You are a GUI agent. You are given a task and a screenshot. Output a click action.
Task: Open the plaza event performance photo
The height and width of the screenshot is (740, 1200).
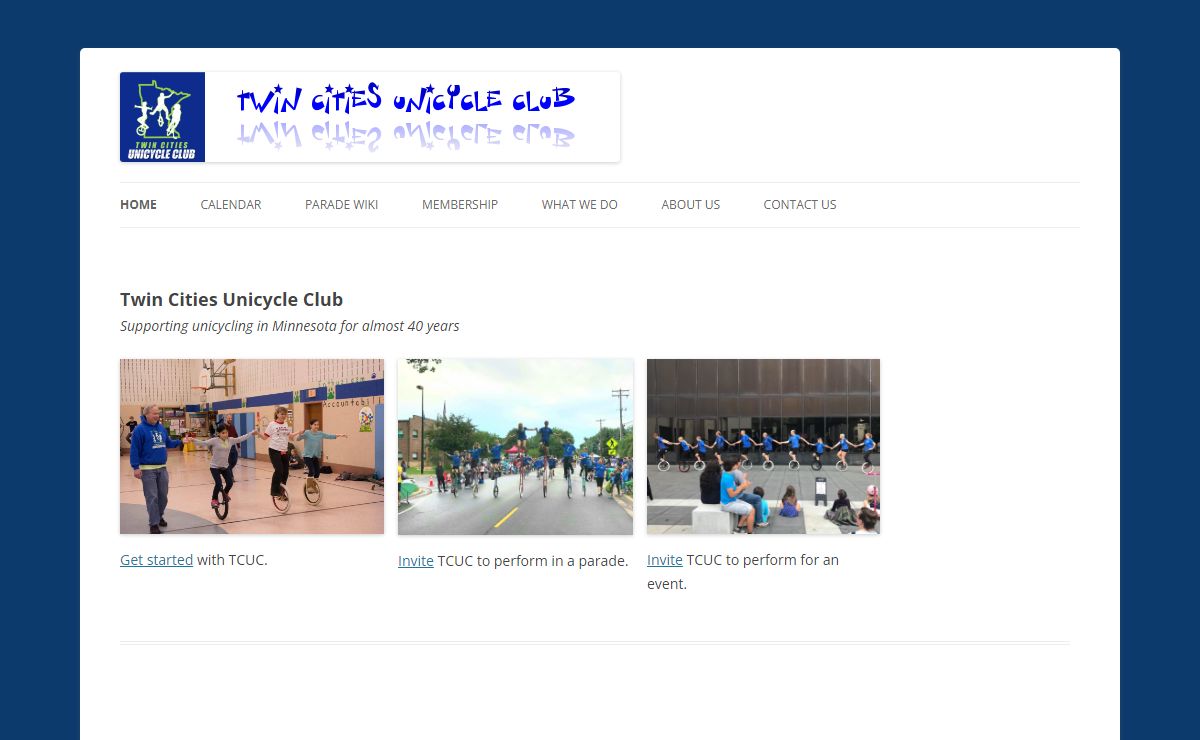(x=763, y=446)
